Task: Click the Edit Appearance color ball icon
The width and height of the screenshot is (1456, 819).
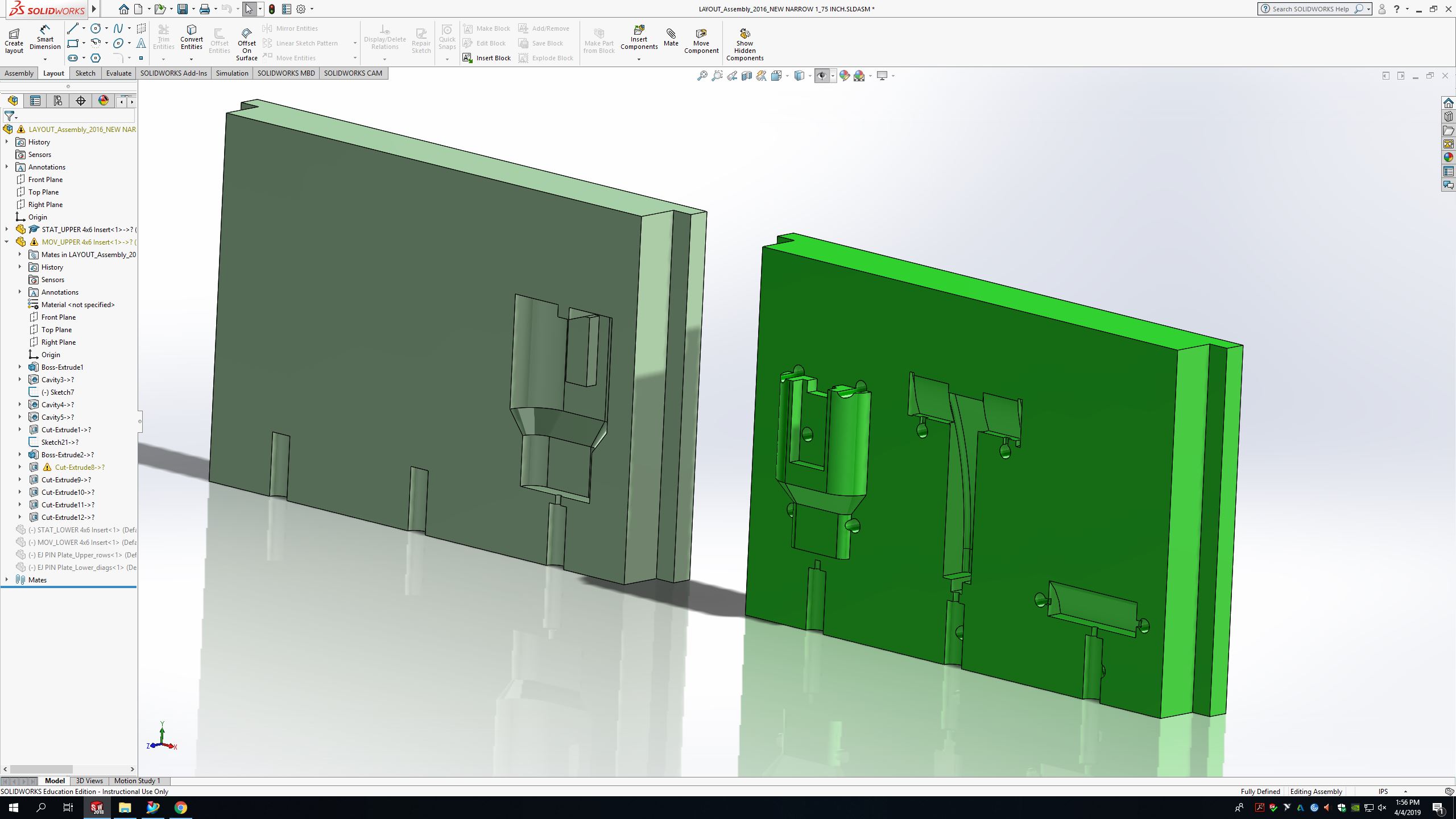Action: (845, 76)
